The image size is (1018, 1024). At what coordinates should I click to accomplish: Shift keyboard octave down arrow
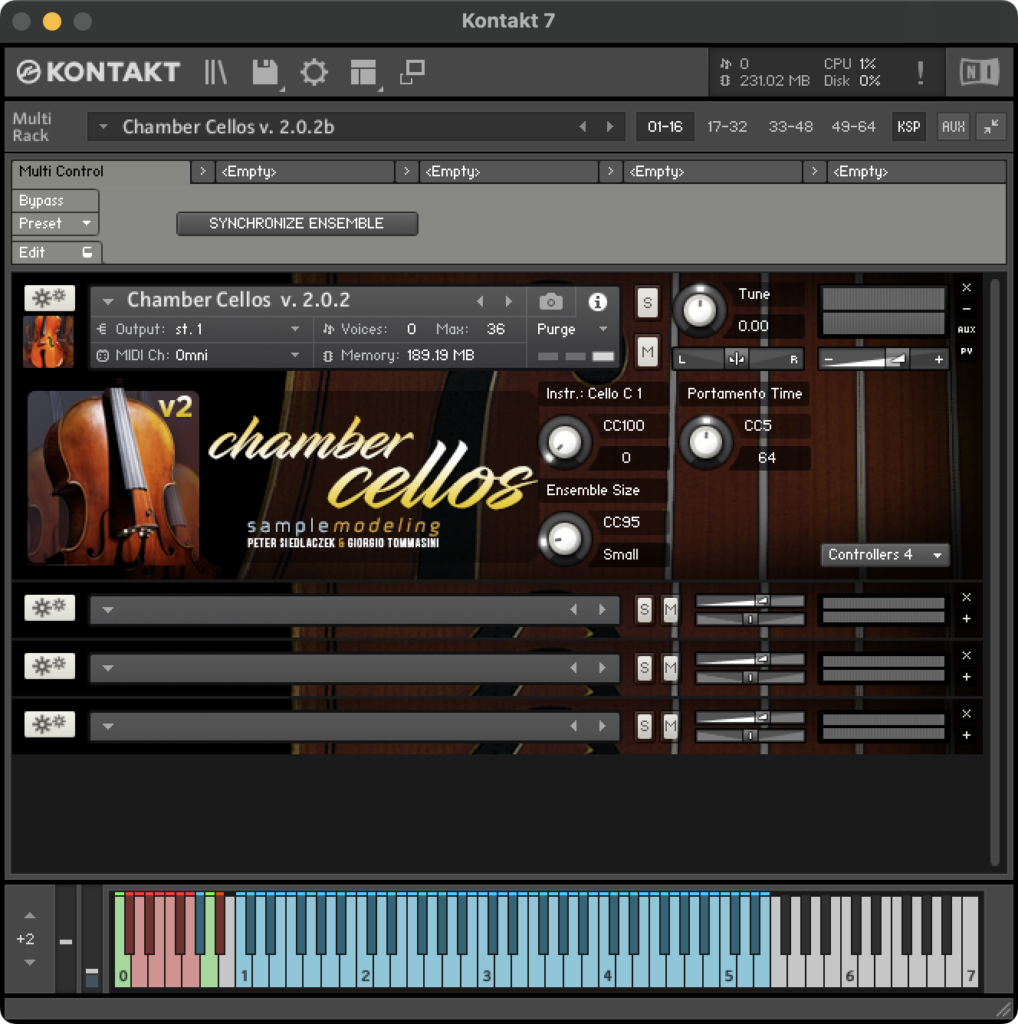(x=29, y=963)
